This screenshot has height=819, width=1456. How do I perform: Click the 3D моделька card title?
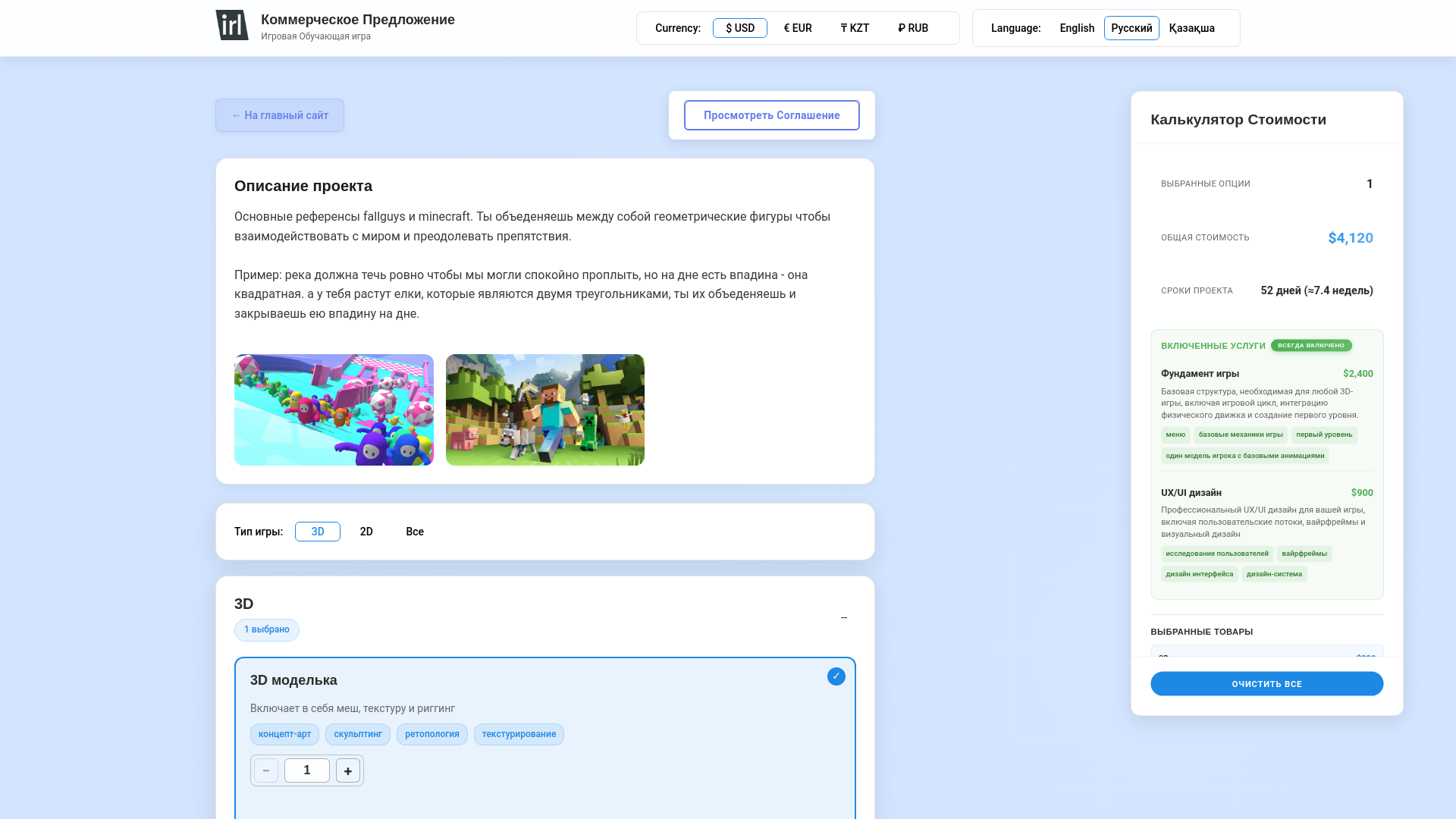point(293,680)
